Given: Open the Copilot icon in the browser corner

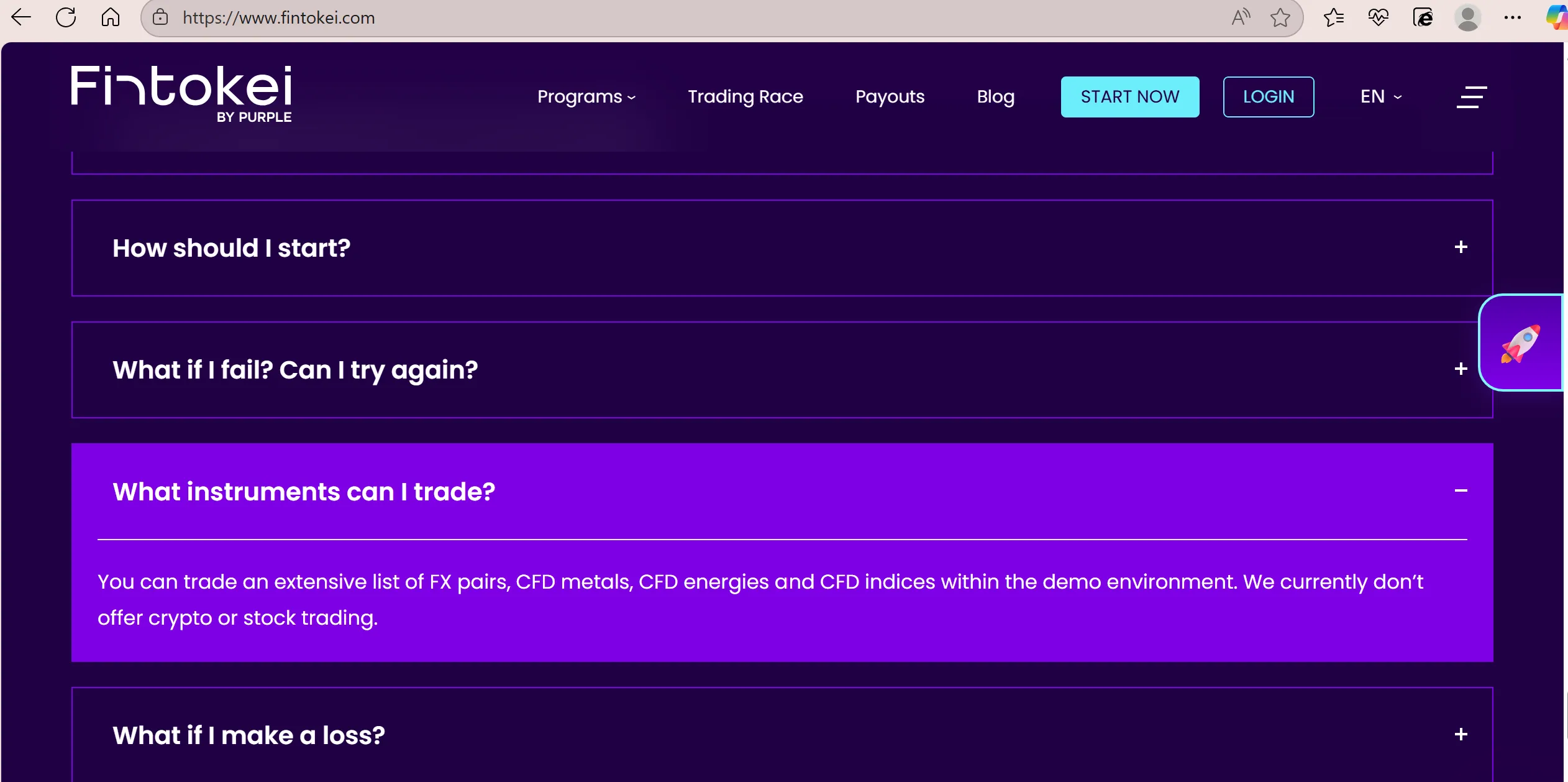Looking at the screenshot, I should coord(1557,17).
